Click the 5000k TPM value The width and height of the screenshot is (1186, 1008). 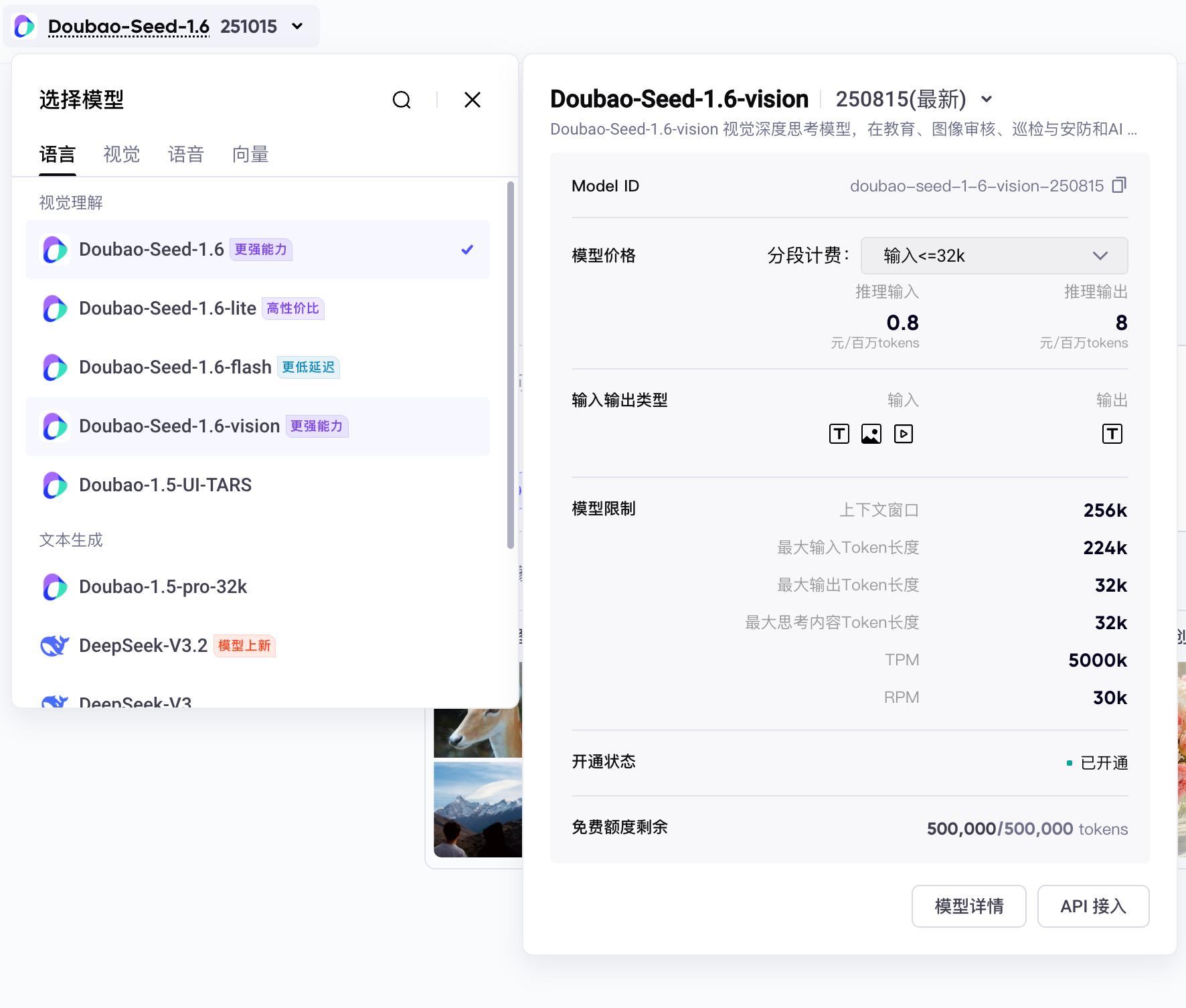pos(1098,661)
